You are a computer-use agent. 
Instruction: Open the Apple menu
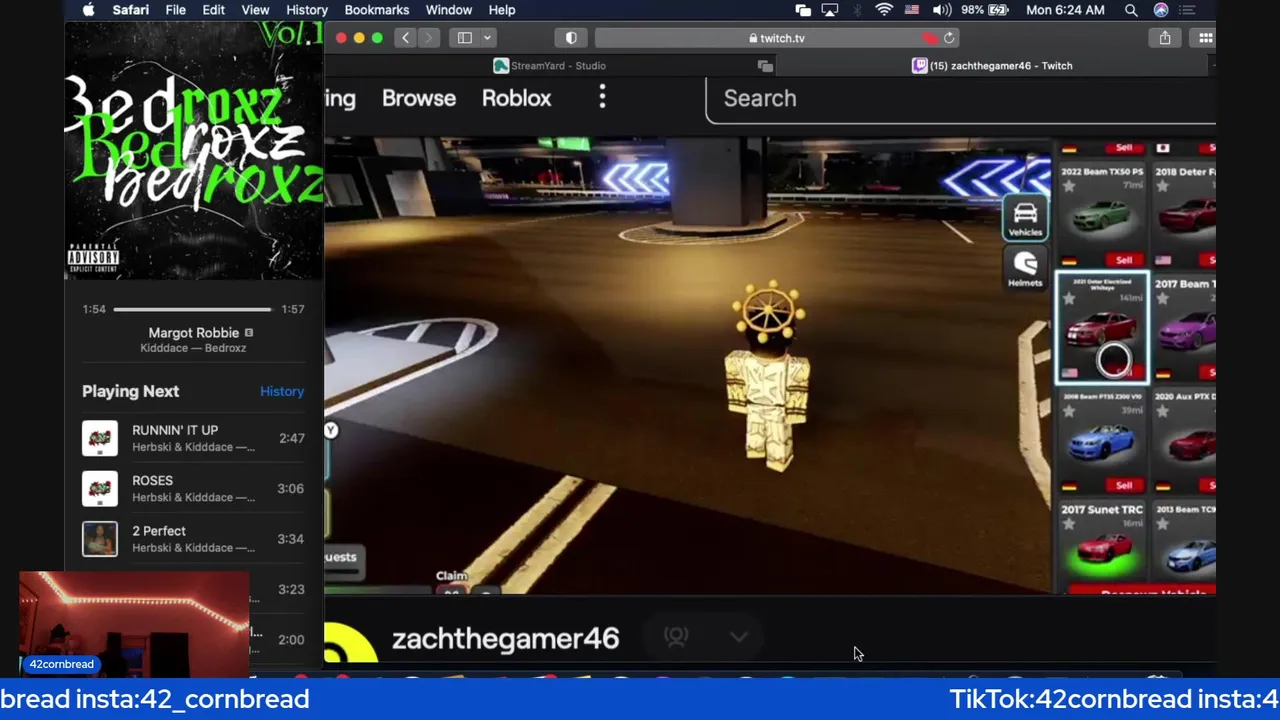pos(88,10)
